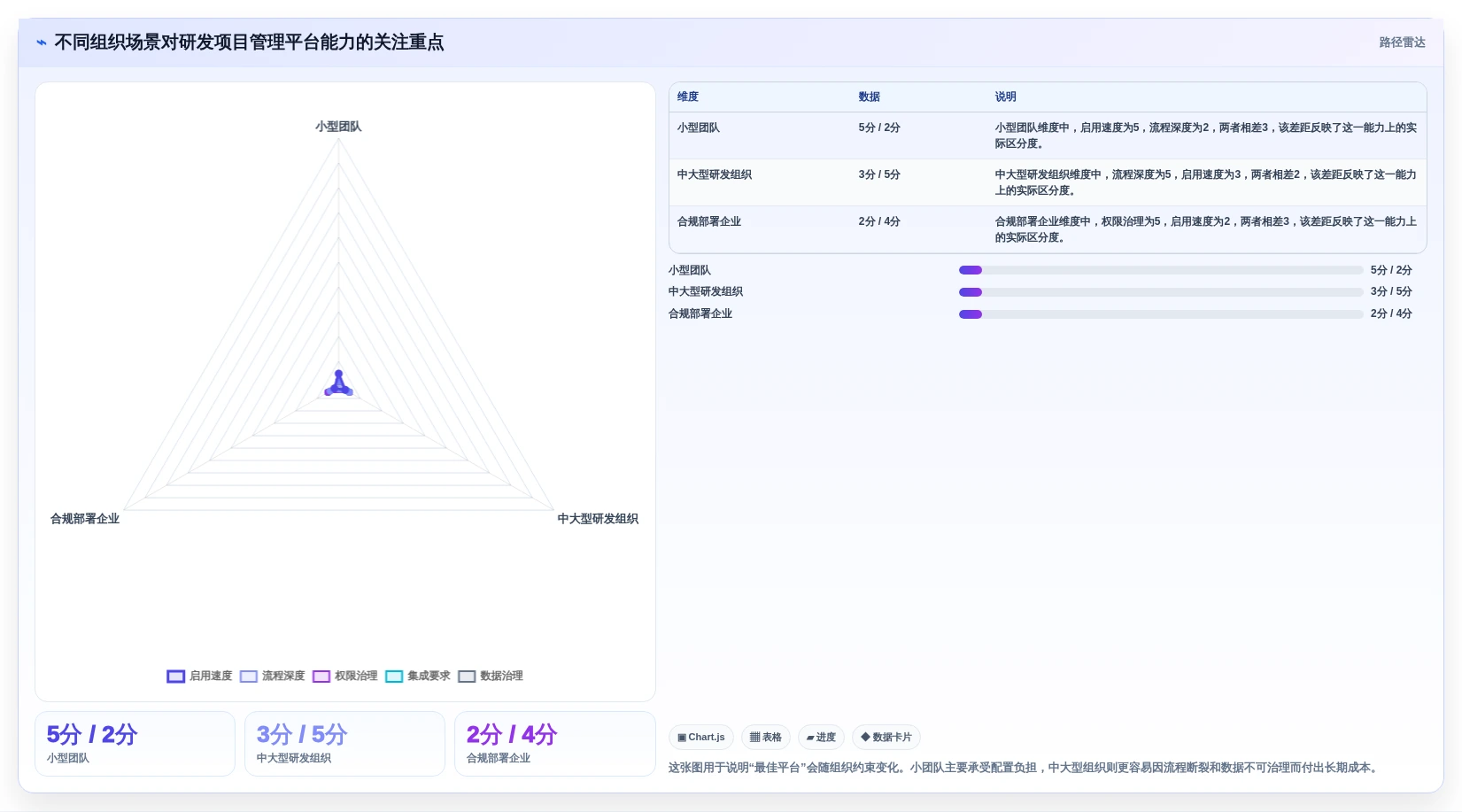This screenshot has height=812, width=1462.
Task: Toggle the 启用速度 legend series
Action: [199, 676]
